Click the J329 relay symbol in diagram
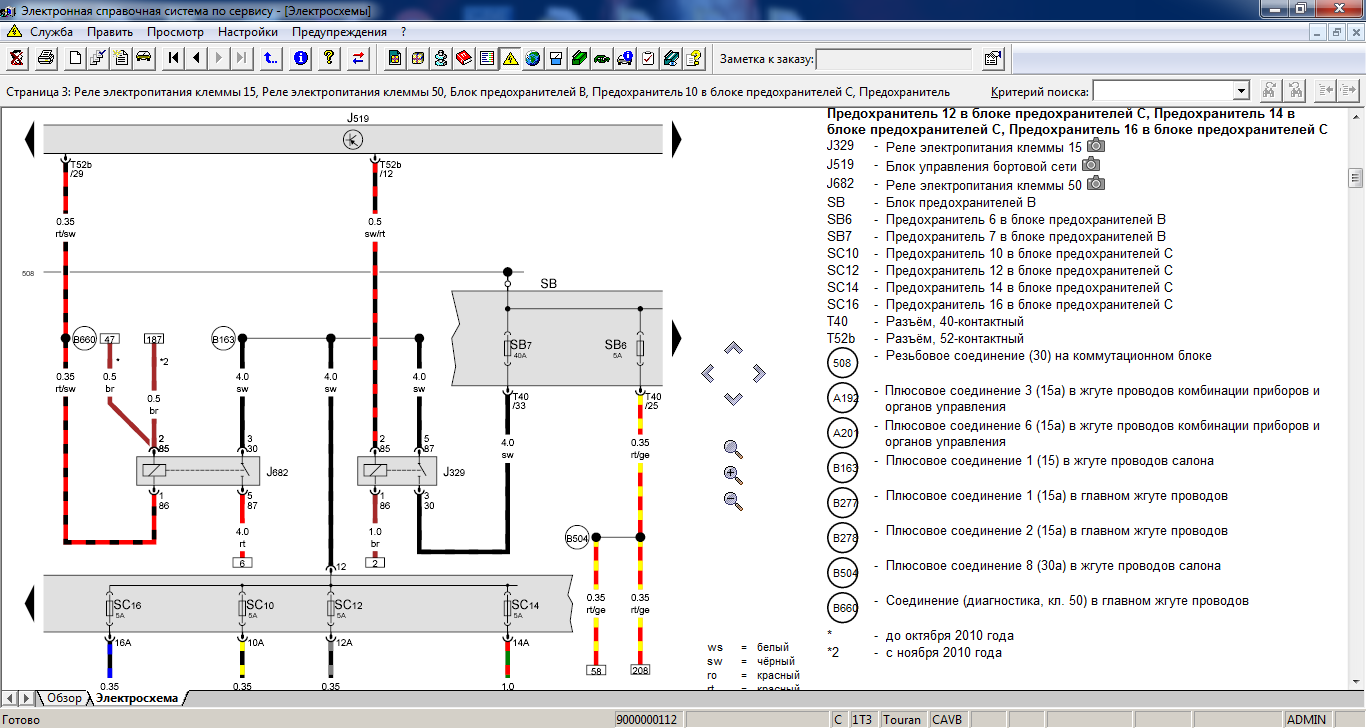This screenshot has height=728, width=1366. click(397, 471)
